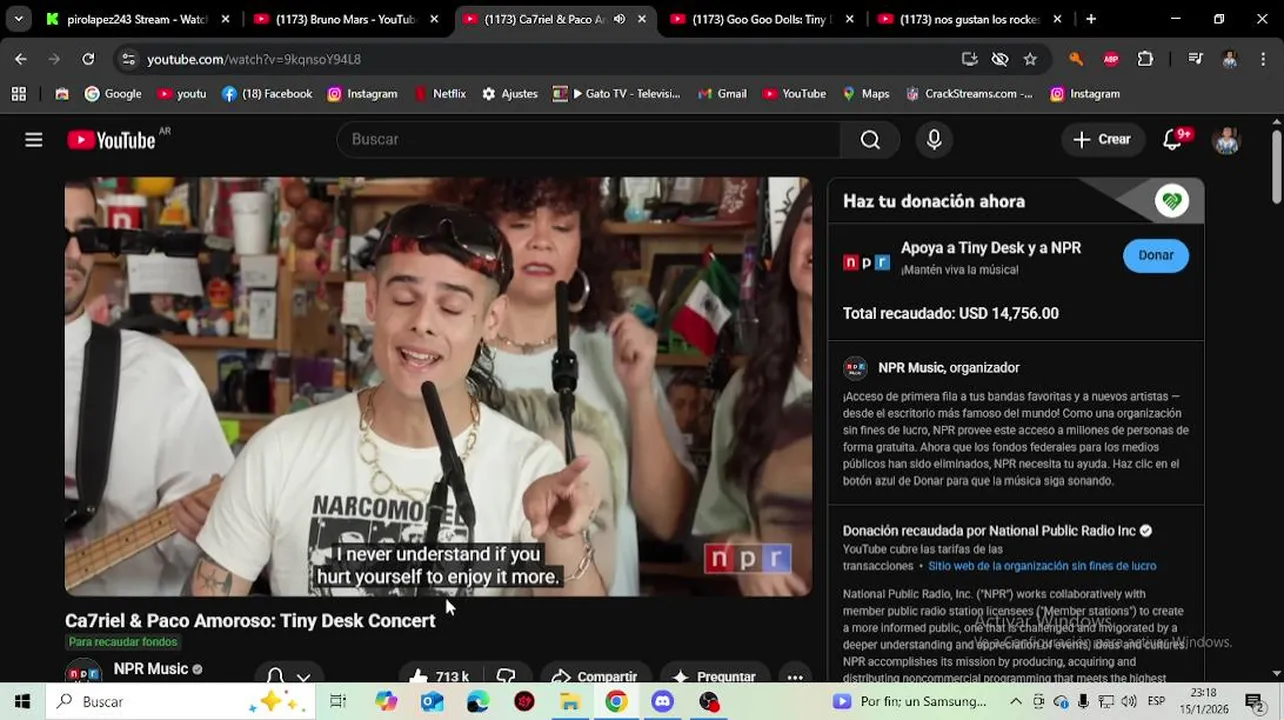Open the AdBlock Plus extension
Image resolution: width=1284 pixels, height=720 pixels.
tap(1111, 59)
